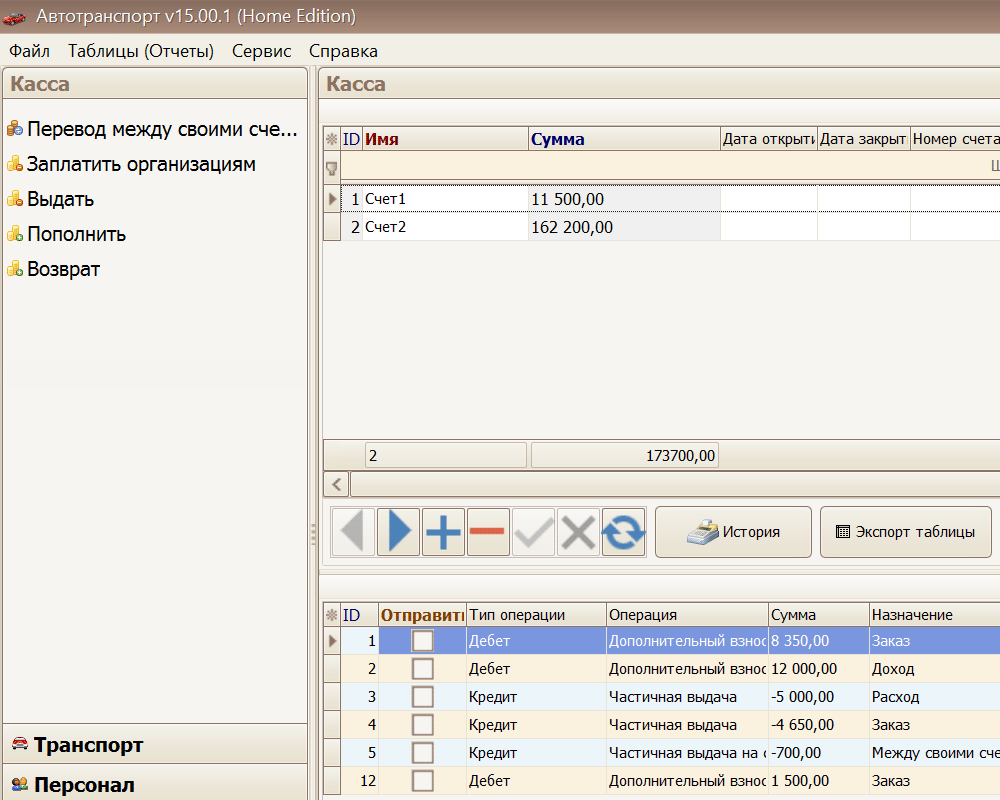Click the -4 650,00 amount cell
This screenshot has width=1000, height=800.
tap(819, 725)
